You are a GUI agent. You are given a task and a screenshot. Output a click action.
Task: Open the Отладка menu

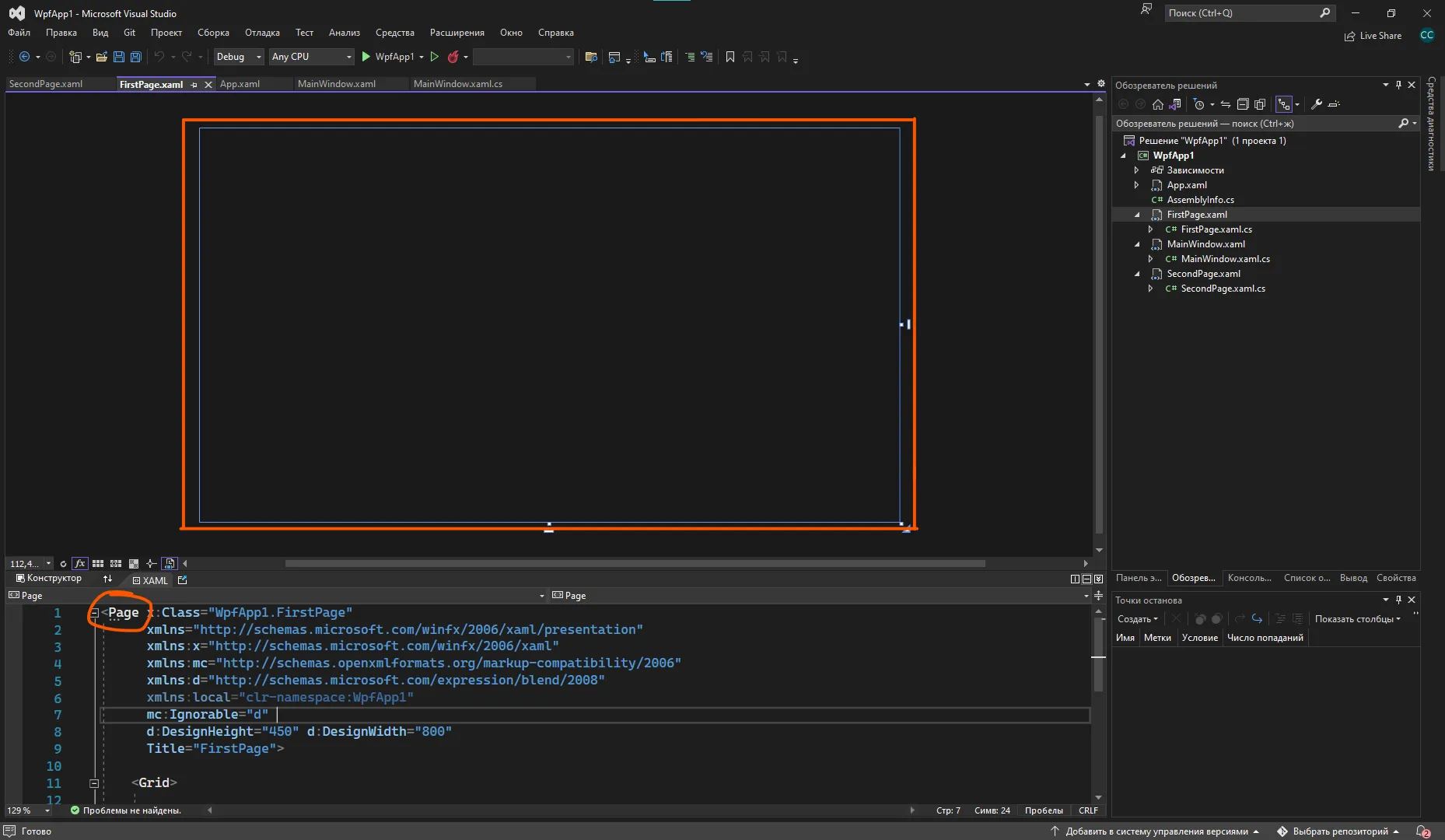[x=262, y=33]
